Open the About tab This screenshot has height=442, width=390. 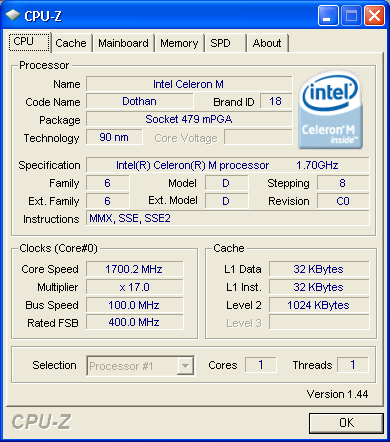(x=267, y=43)
